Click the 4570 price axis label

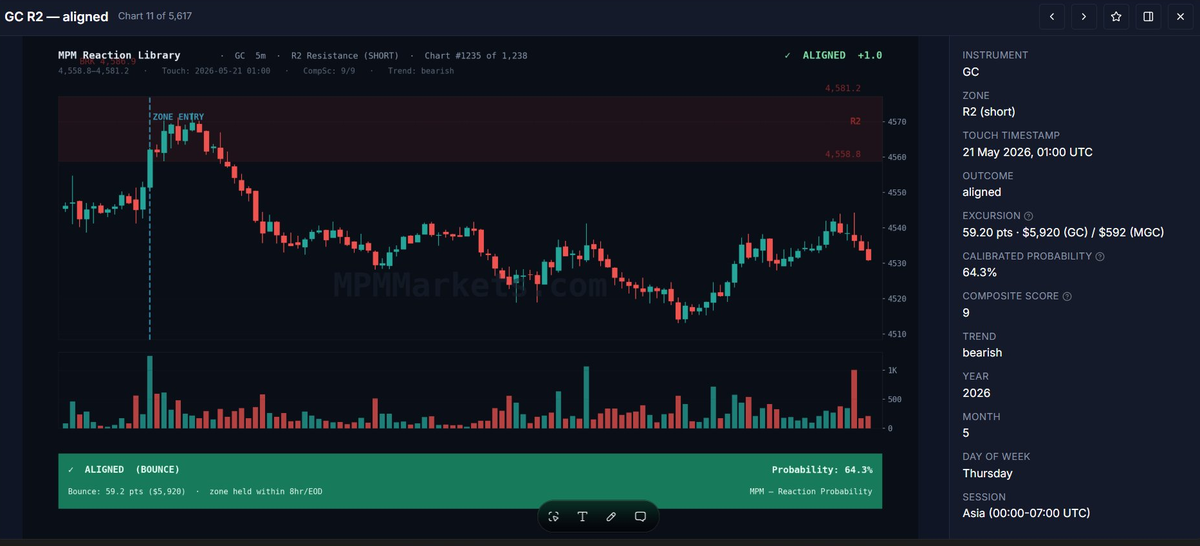896,122
